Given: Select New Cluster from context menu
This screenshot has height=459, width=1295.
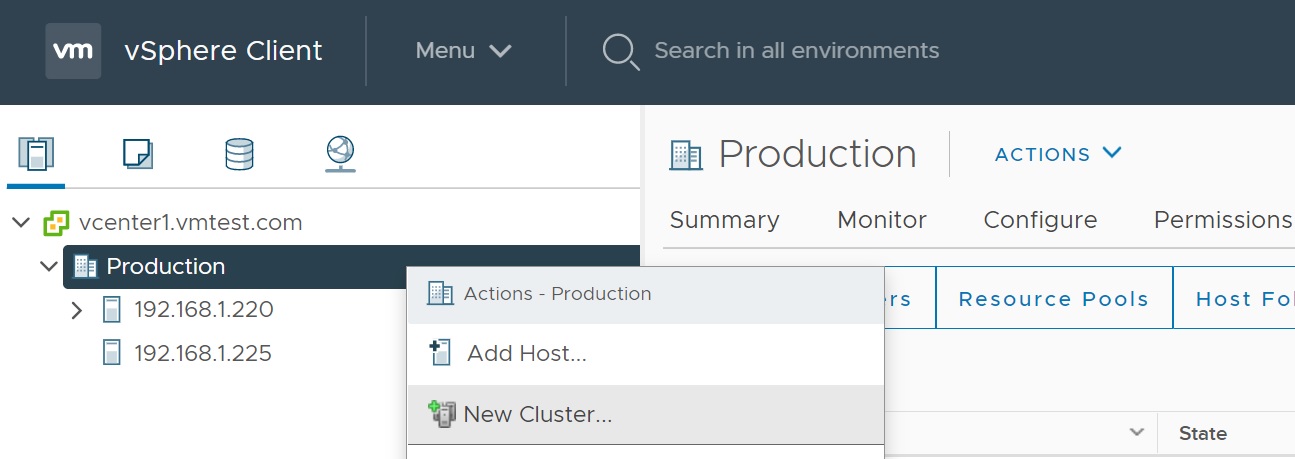Looking at the screenshot, I should [x=537, y=415].
